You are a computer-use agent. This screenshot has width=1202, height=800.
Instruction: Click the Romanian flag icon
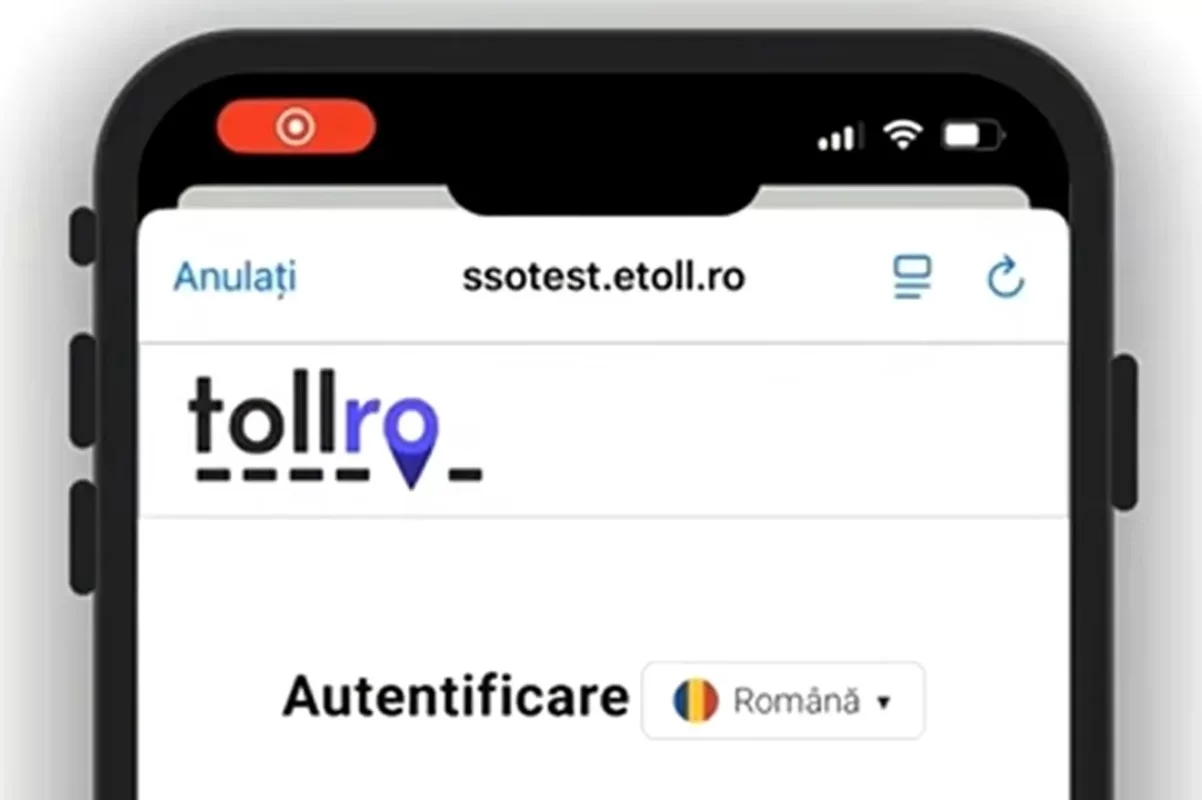point(696,701)
